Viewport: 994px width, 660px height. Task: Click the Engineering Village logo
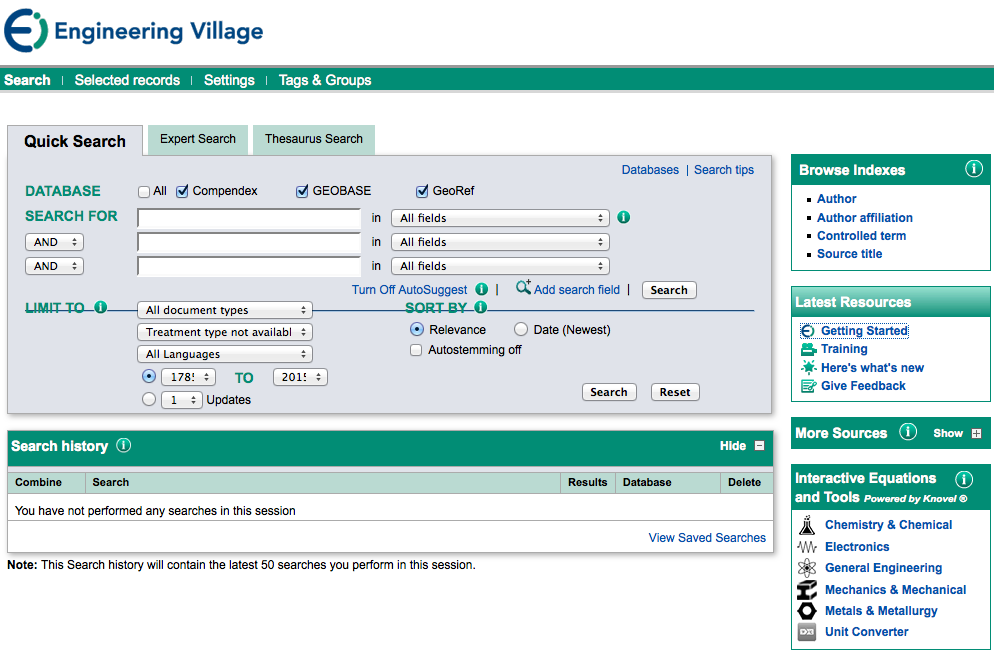coord(134,30)
